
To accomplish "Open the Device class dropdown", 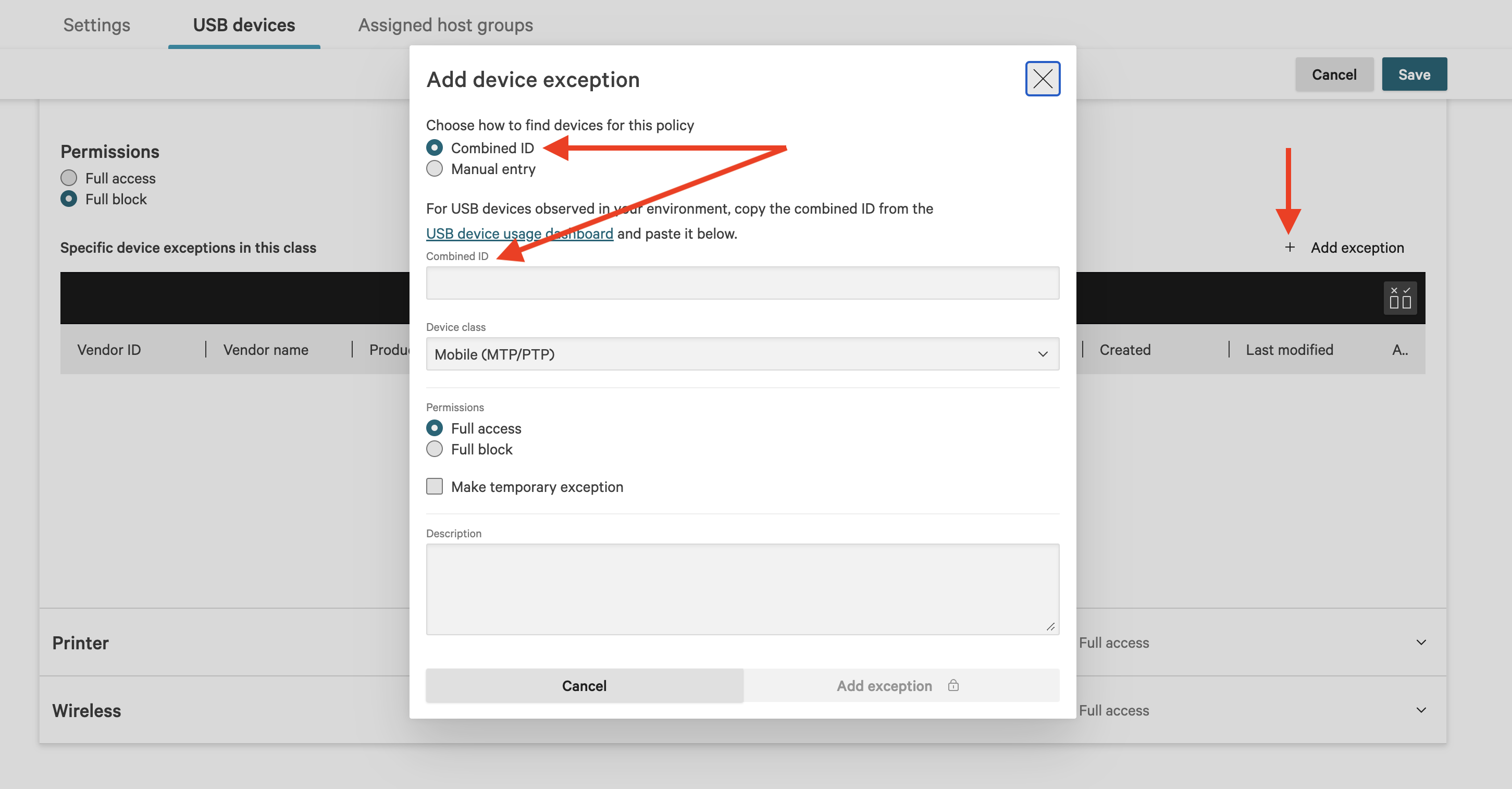I will (x=742, y=354).
